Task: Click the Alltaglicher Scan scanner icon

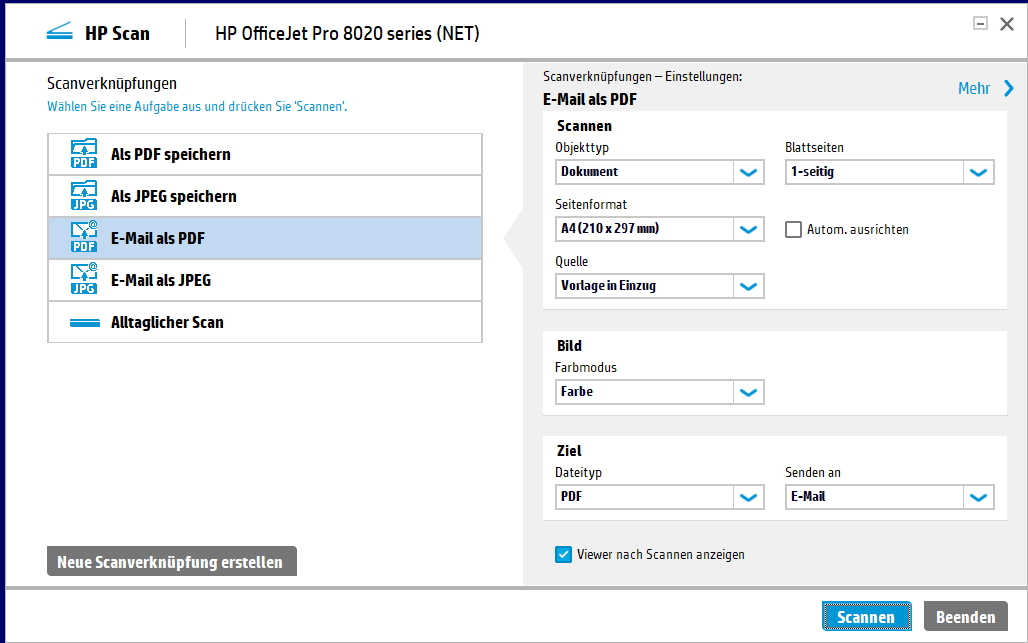Action: [x=85, y=323]
